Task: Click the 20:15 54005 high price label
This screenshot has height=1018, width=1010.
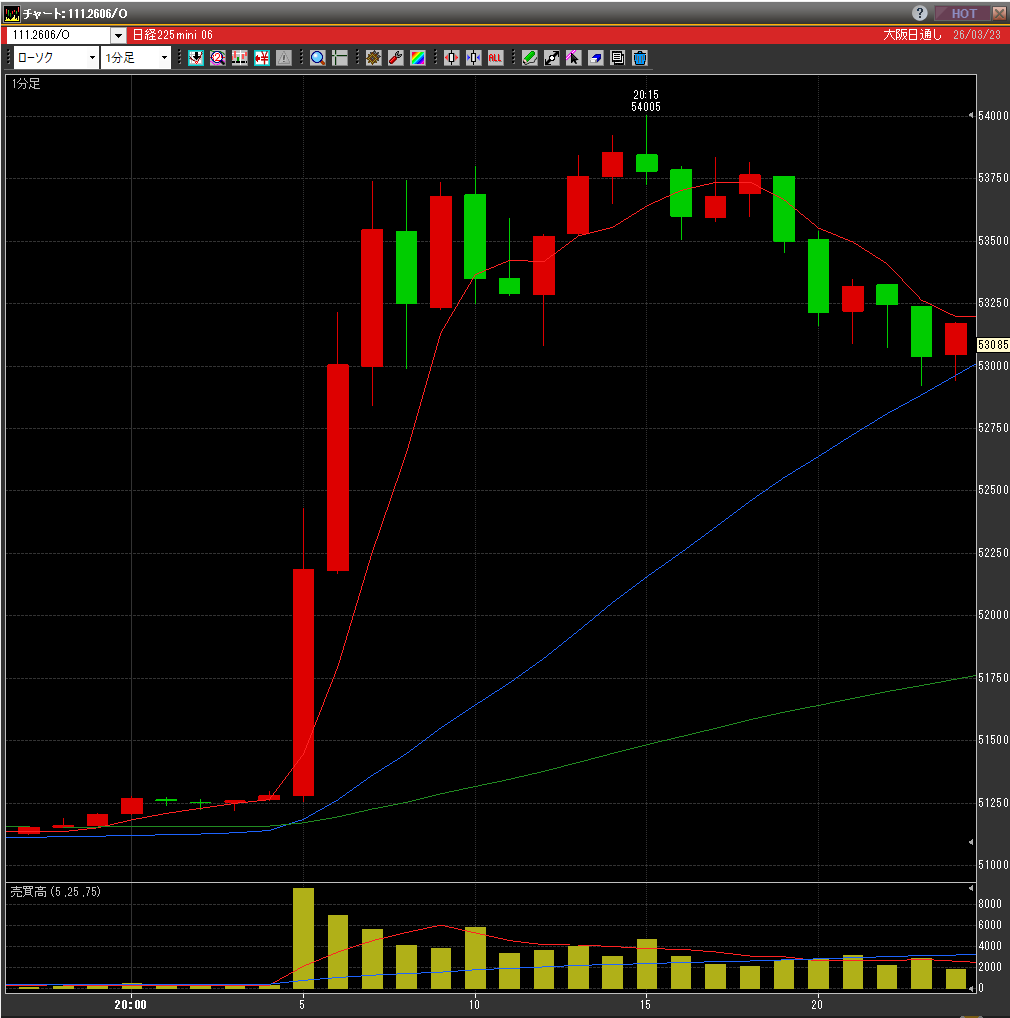Action: click(x=646, y=101)
